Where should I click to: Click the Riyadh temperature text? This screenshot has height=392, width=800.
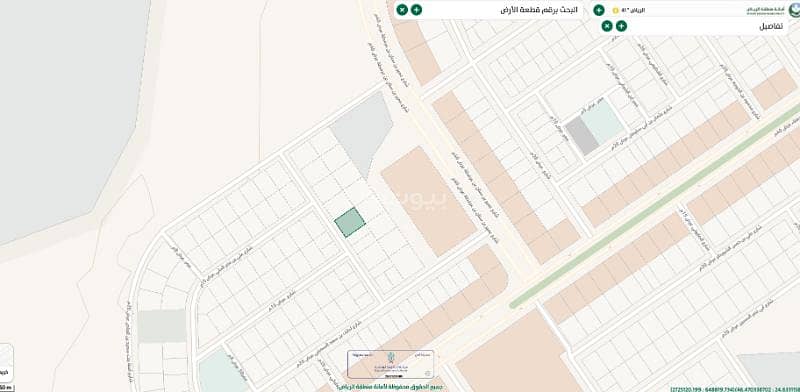click(634, 10)
